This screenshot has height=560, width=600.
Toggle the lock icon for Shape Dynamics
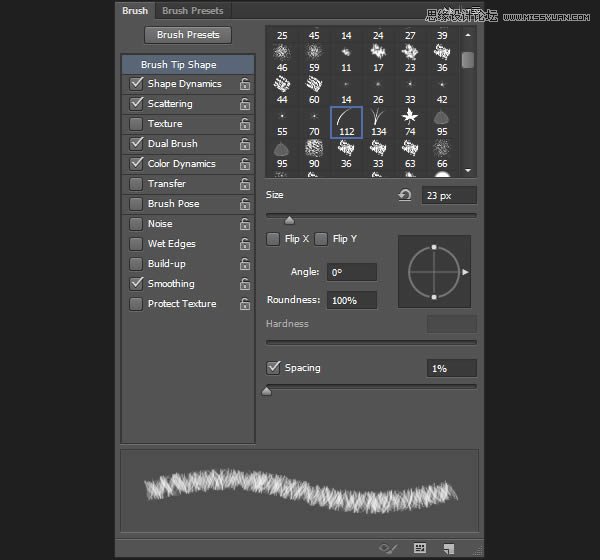point(245,84)
